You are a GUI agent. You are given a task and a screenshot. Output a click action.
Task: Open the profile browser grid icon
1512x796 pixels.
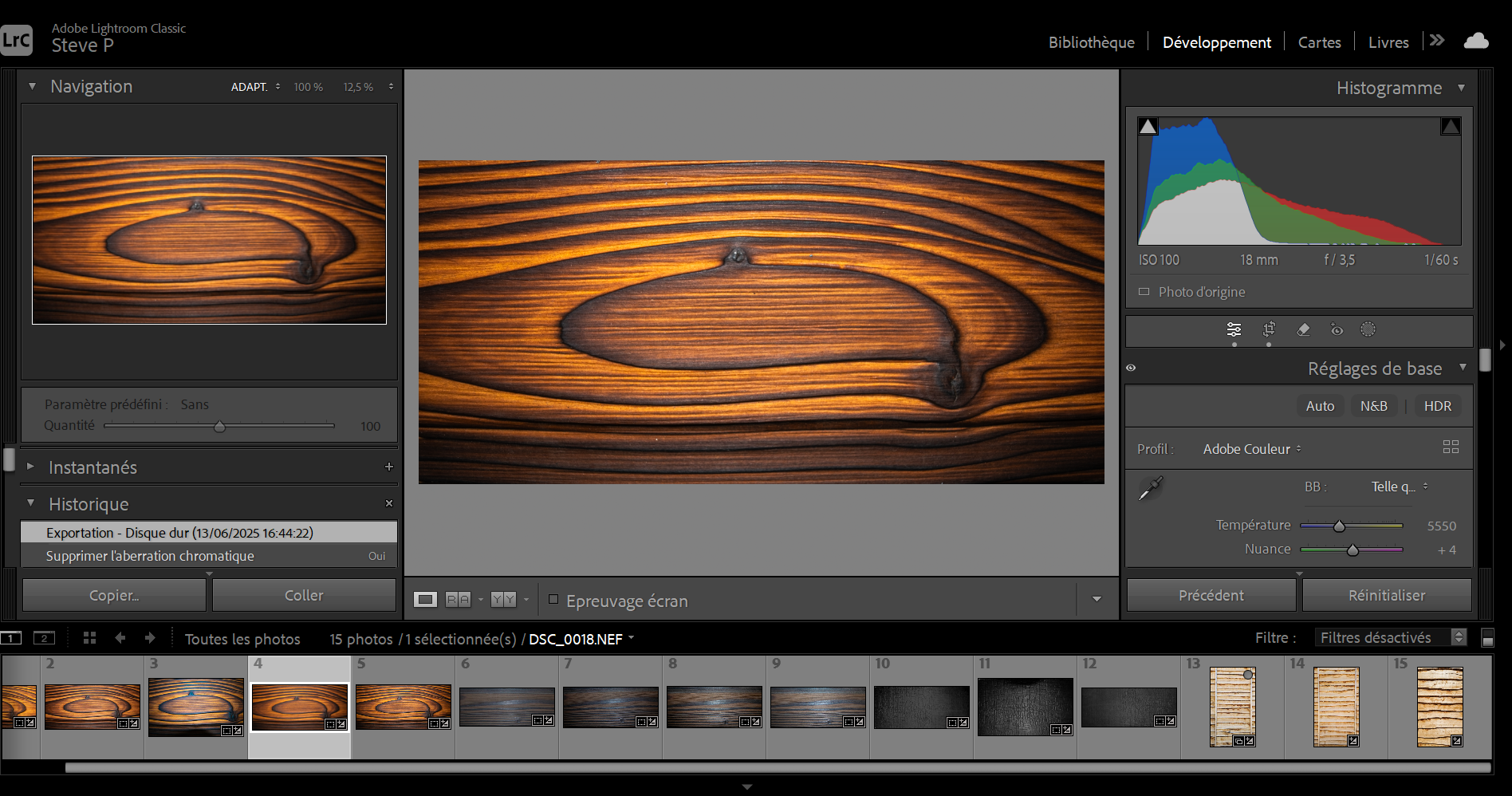[1451, 447]
